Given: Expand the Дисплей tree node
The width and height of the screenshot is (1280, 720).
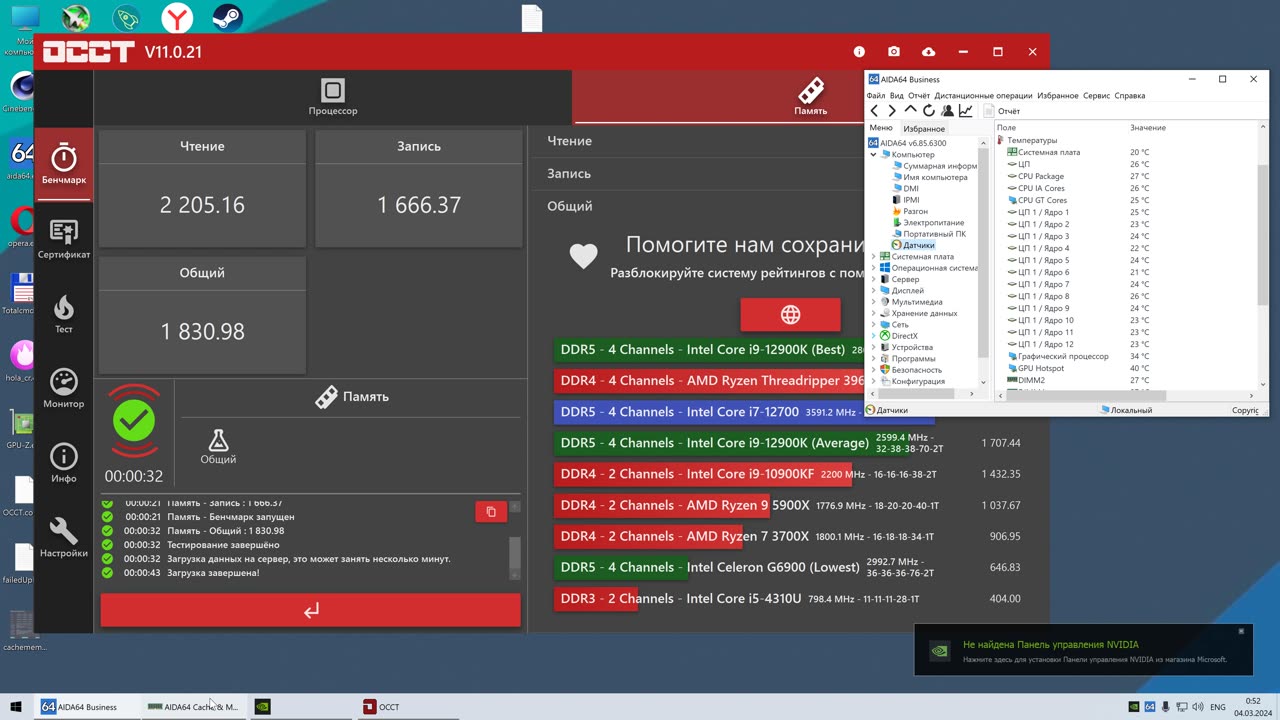Looking at the screenshot, I should (x=873, y=291).
